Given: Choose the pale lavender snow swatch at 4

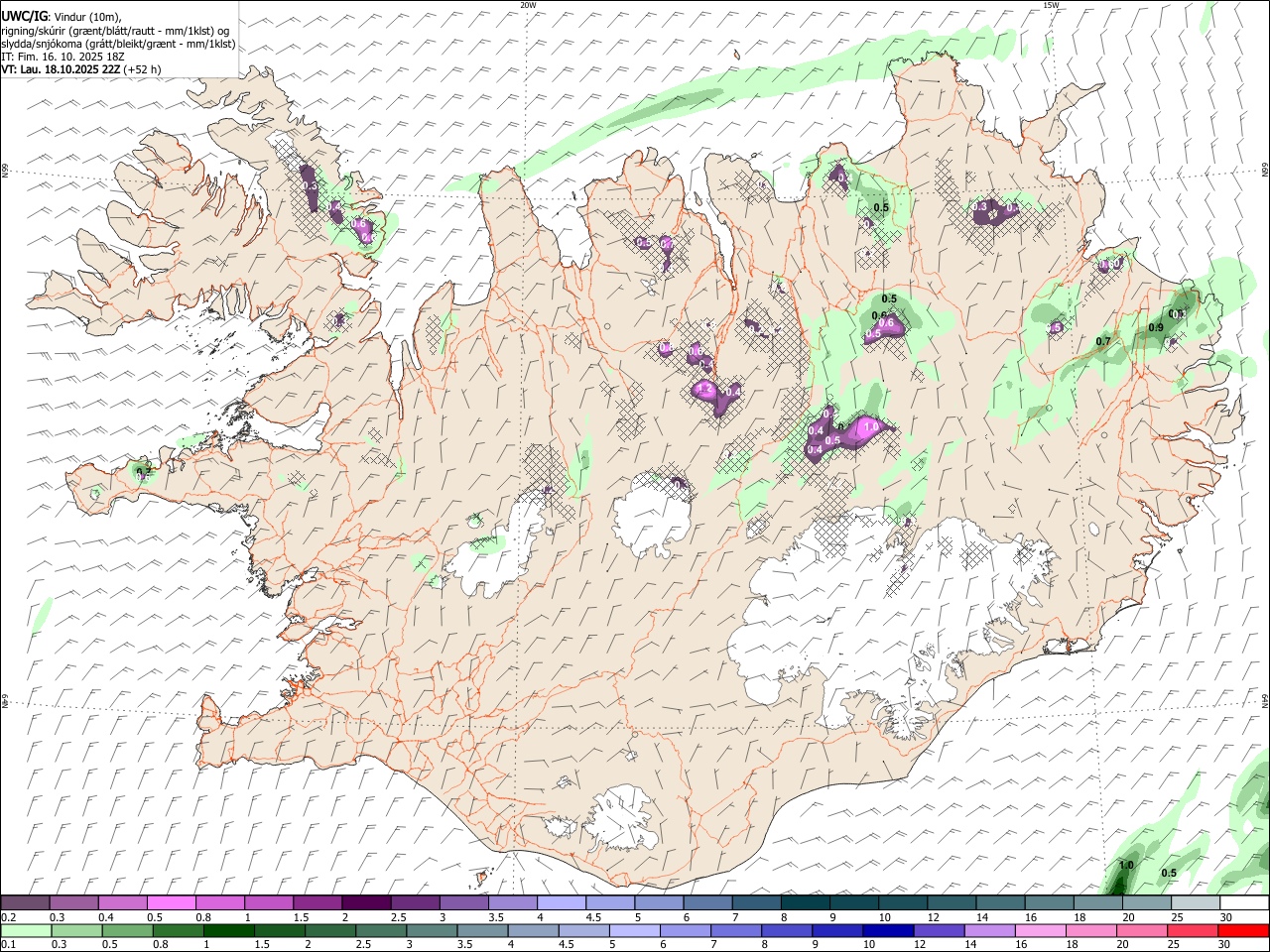Looking at the screenshot, I should click(561, 902).
